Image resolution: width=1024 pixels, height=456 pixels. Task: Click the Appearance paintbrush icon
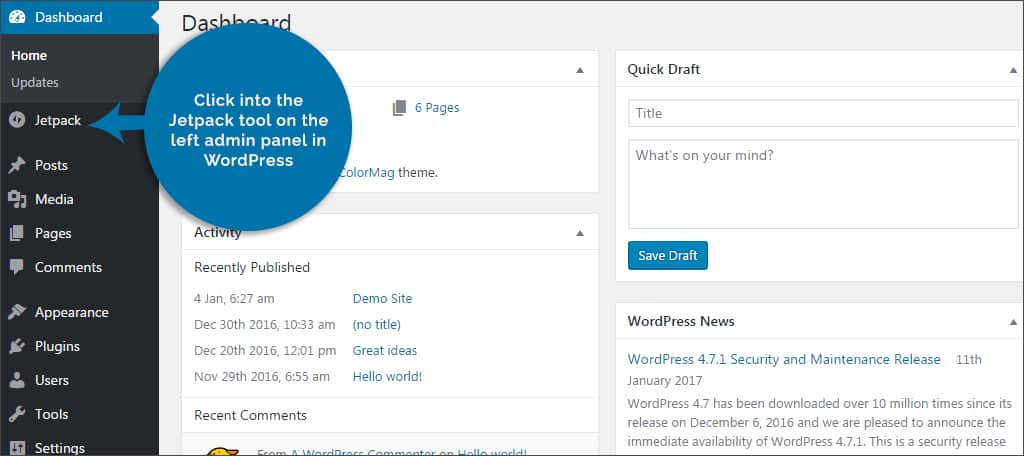point(17,312)
